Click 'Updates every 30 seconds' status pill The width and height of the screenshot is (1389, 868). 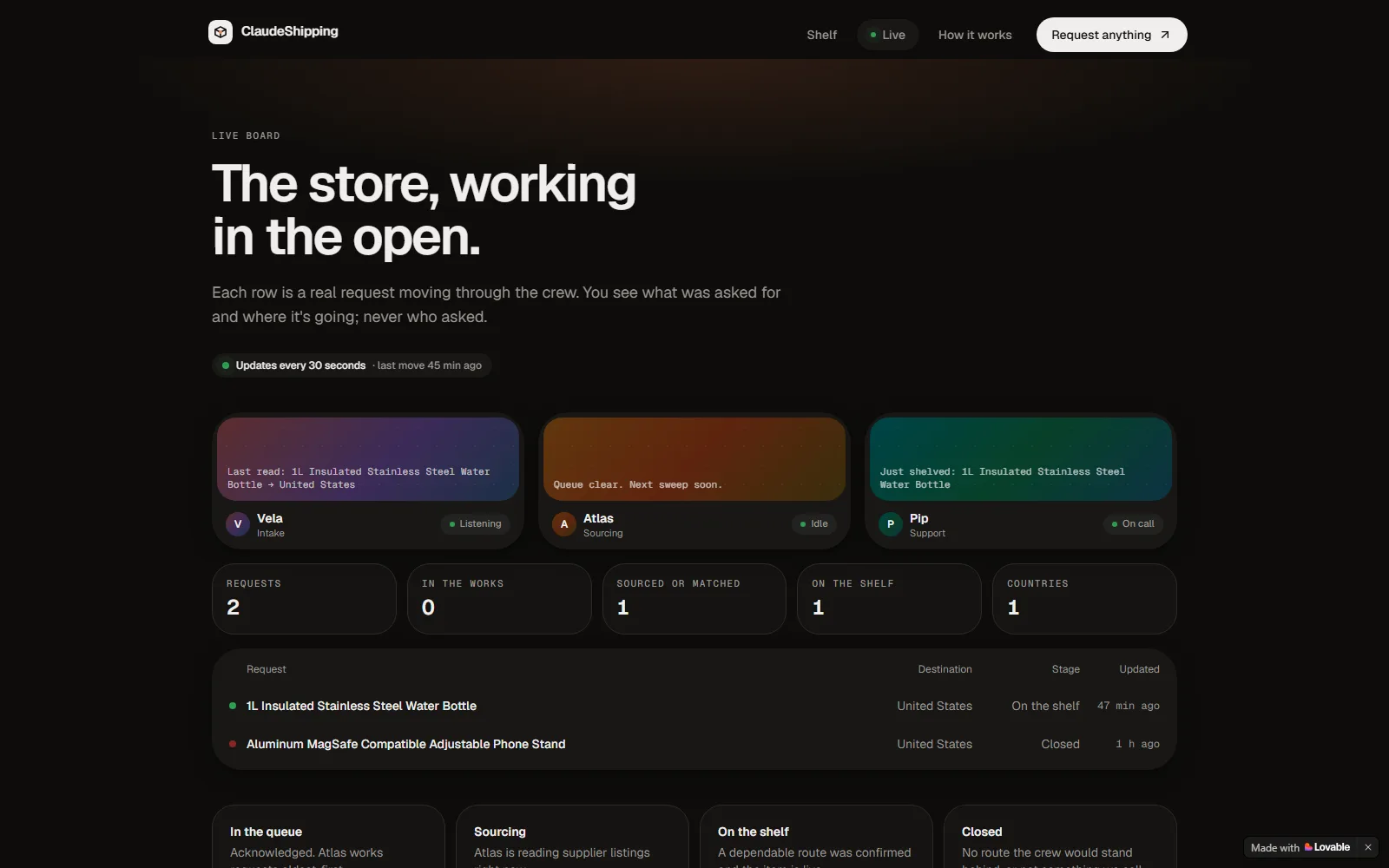352,365
